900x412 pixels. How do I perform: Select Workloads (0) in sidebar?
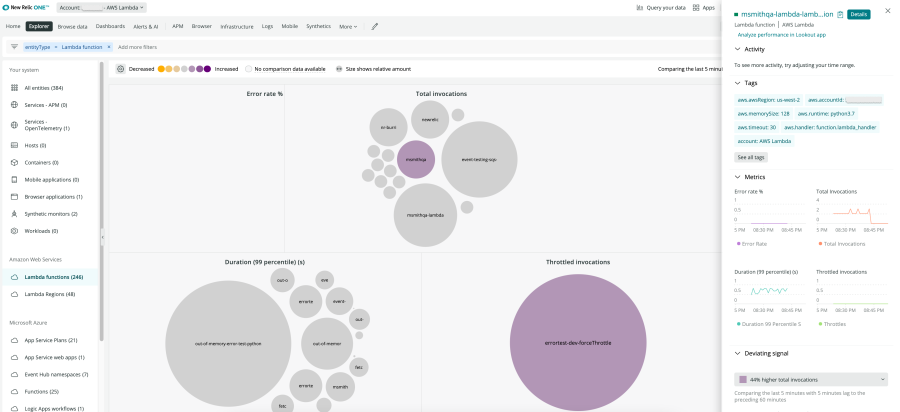point(41,231)
